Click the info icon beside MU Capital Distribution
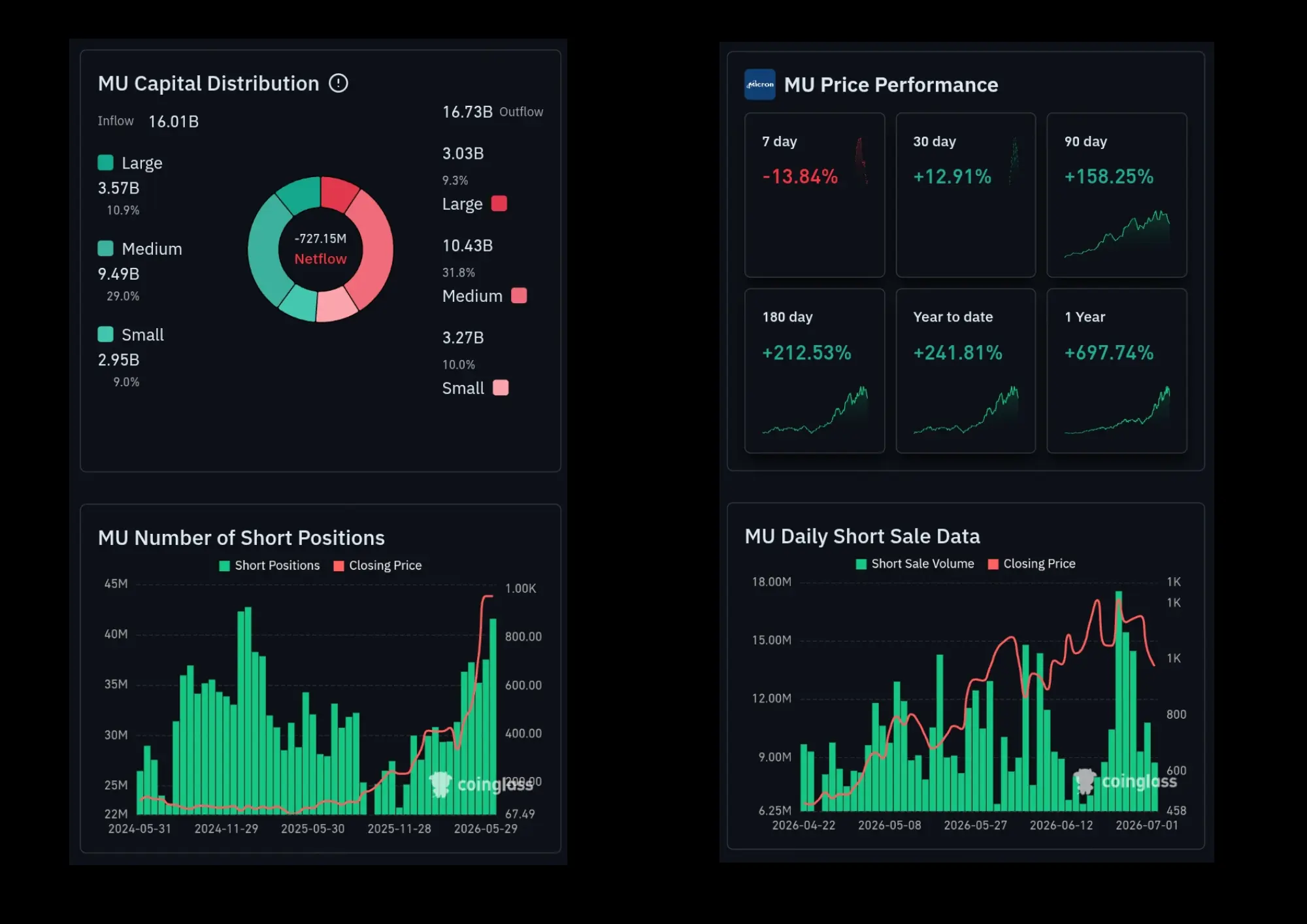 (339, 83)
